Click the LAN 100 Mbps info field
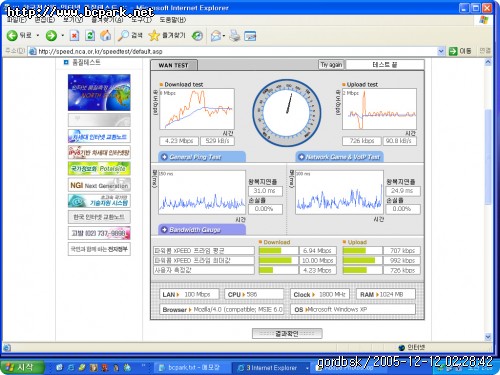 pyautogui.click(x=189, y=294)
